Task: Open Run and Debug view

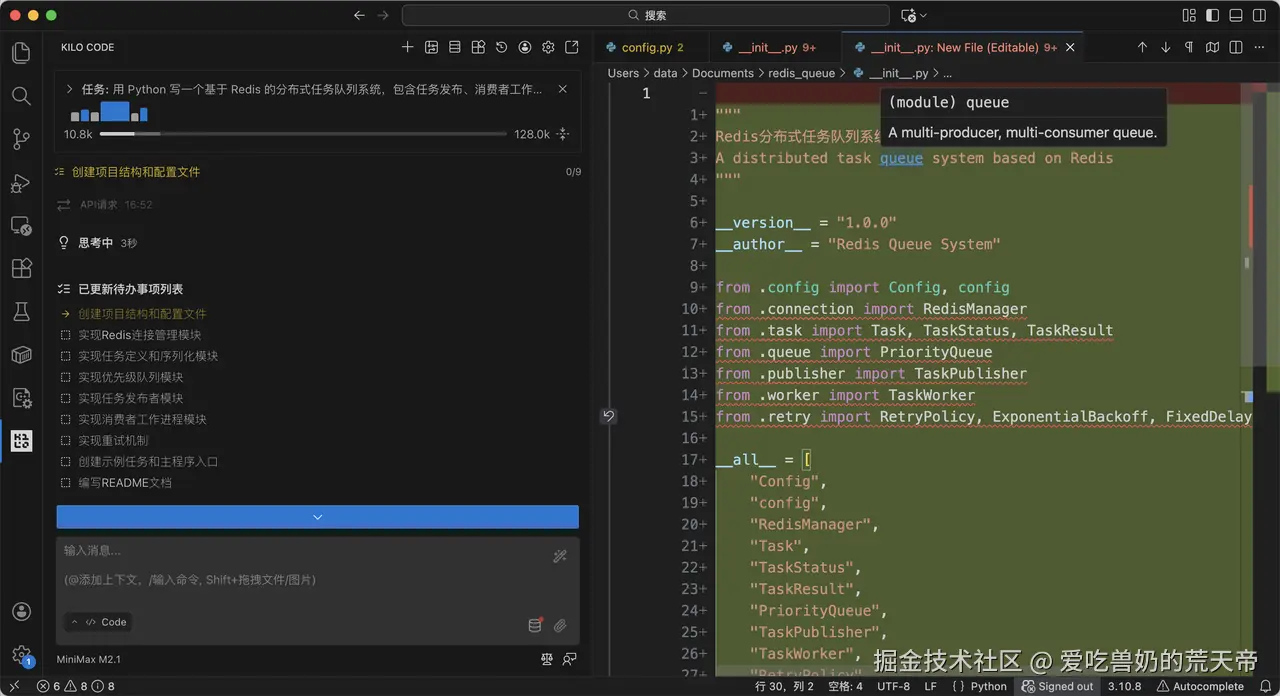Action: [x=21, y=183]
